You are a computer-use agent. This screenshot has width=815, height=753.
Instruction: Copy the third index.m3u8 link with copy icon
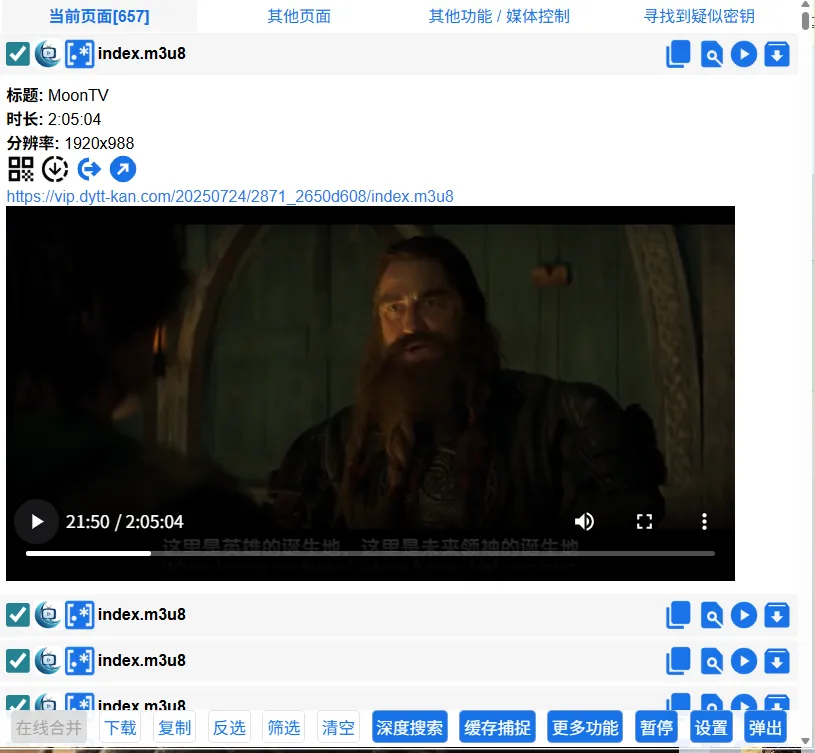pos(678,660)
